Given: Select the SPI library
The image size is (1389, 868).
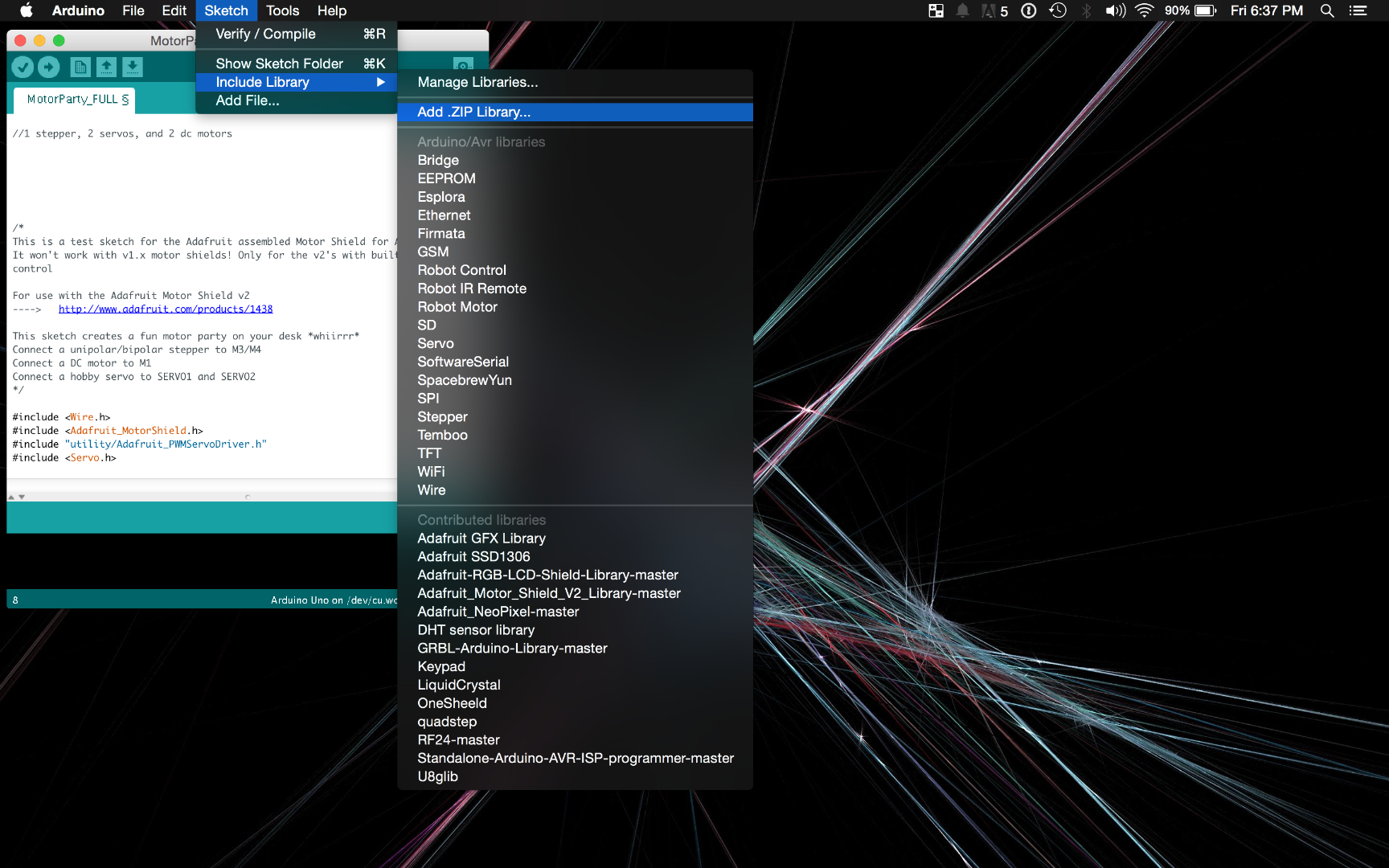Looking at the screenshot, I should [575, 399].
